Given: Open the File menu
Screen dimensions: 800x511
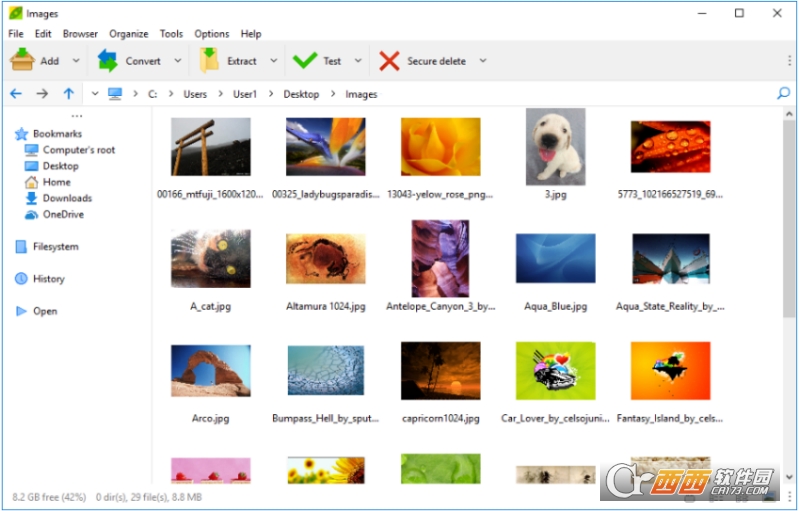Looking at the screenshot, I should pos(16,34).
